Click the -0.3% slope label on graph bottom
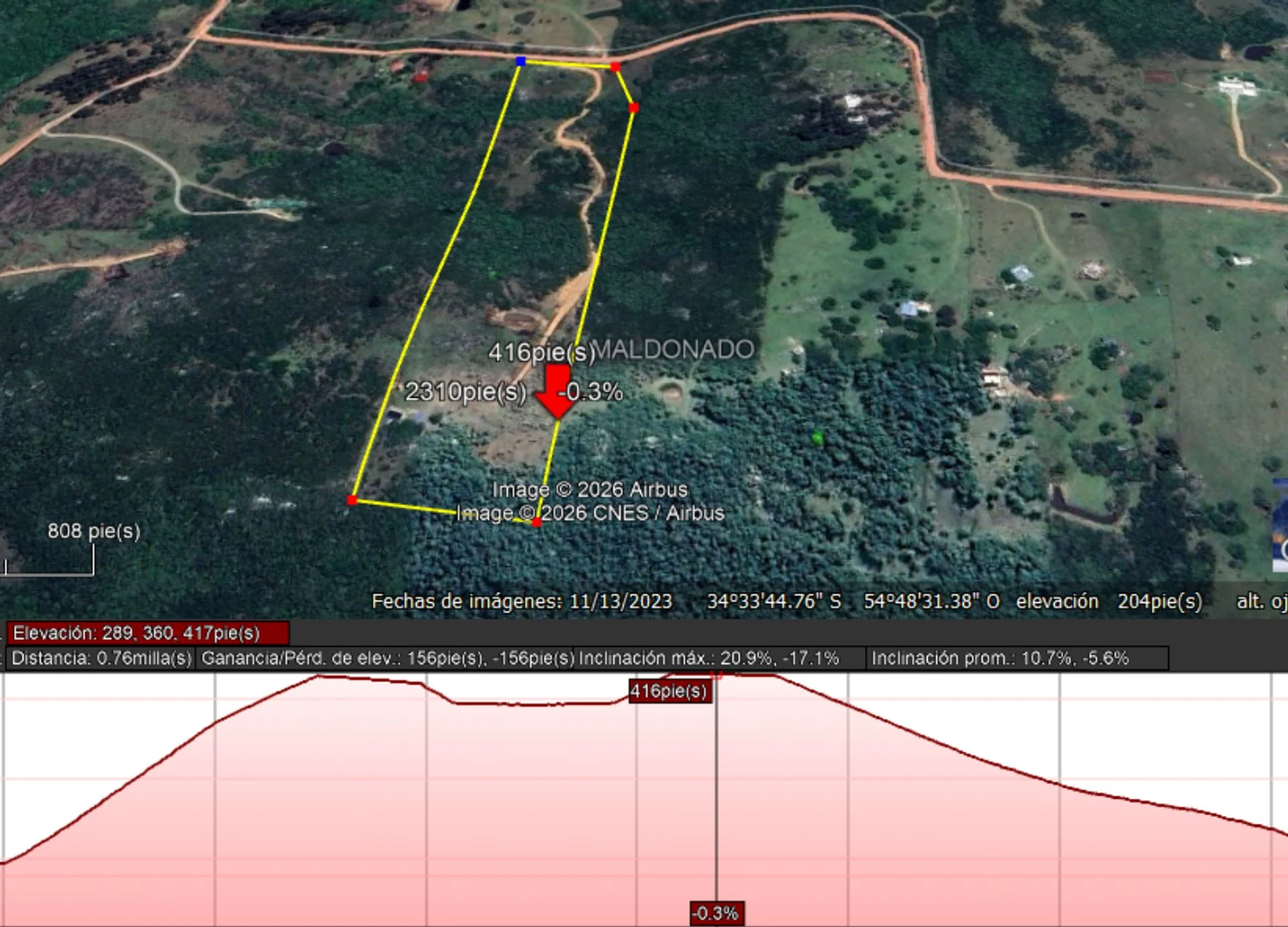 [716, 913]
